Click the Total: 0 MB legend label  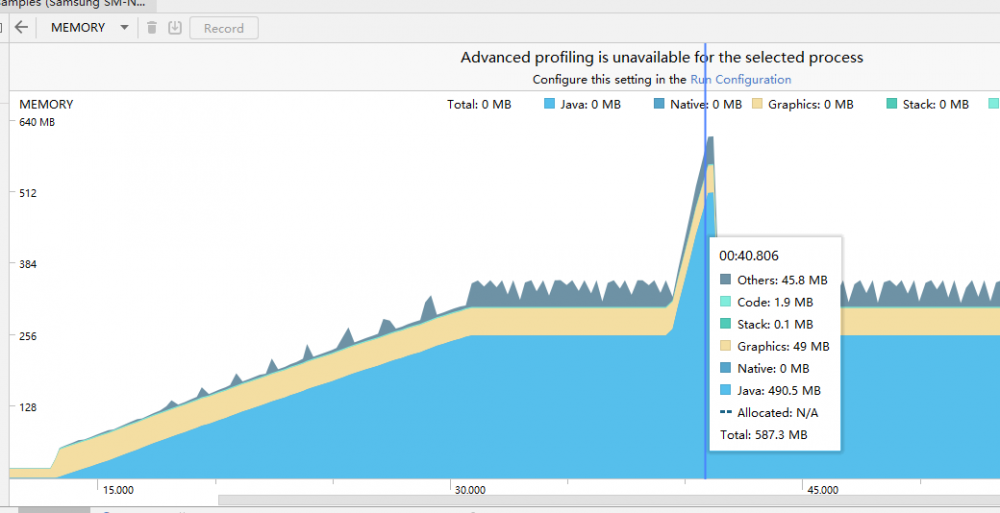tap(479, 104)
